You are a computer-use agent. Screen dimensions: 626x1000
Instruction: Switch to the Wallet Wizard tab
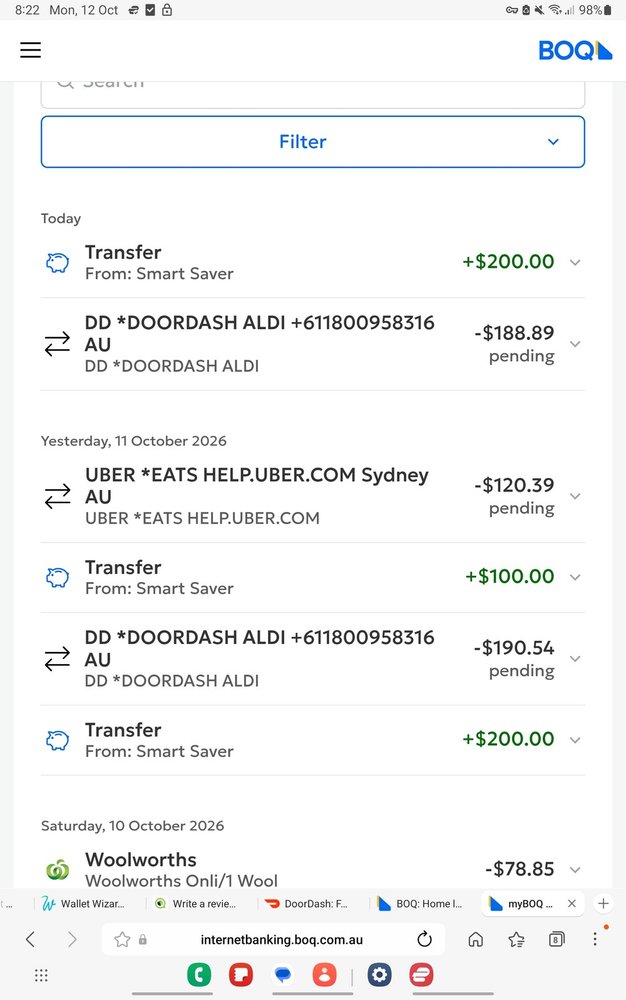pos(84,904)
